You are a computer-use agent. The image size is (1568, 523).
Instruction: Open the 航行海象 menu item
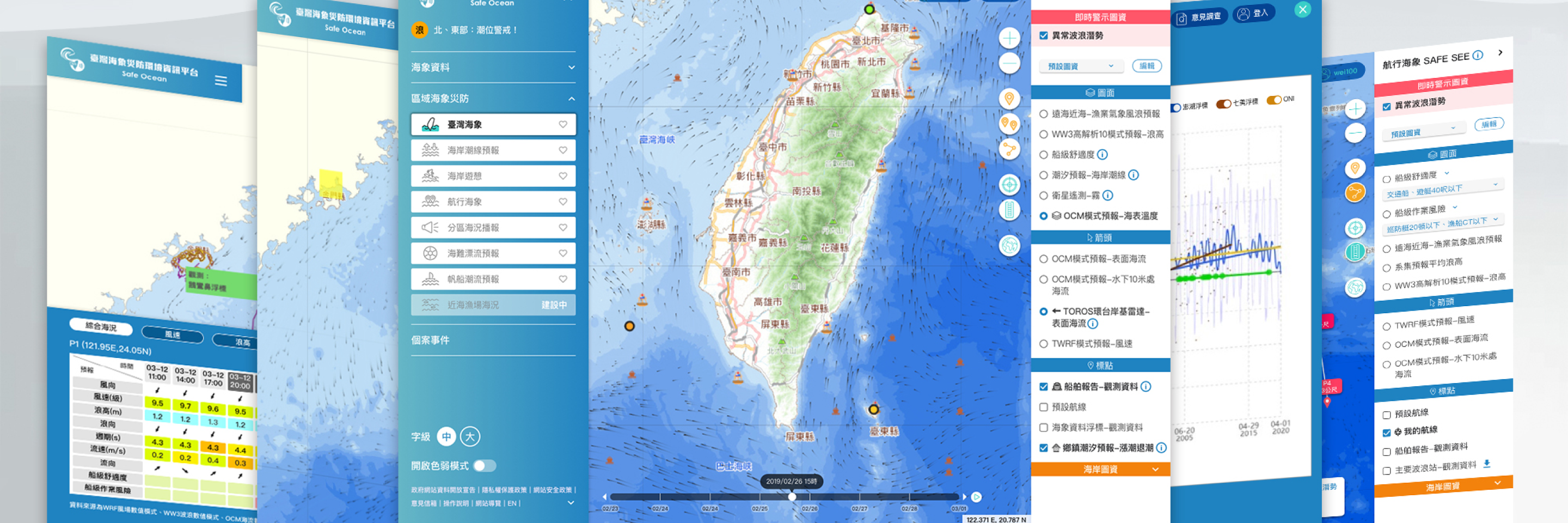pos(493,202)
